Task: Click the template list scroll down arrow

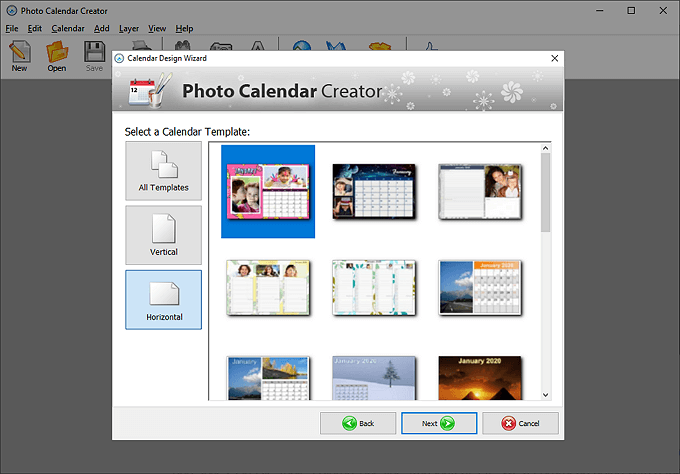Action: (546, 395)
